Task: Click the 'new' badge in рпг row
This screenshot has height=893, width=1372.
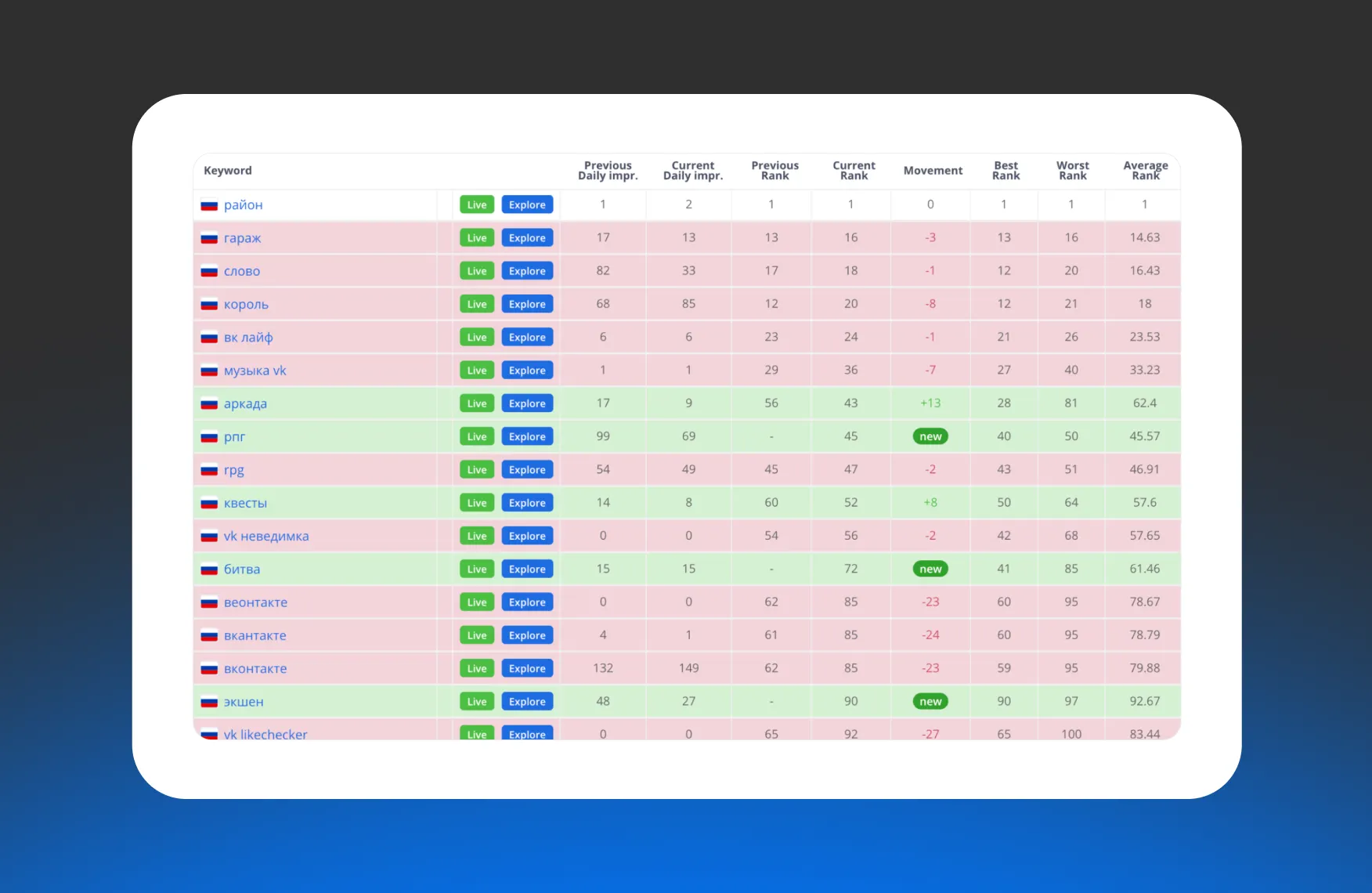Action: [930, 436]
